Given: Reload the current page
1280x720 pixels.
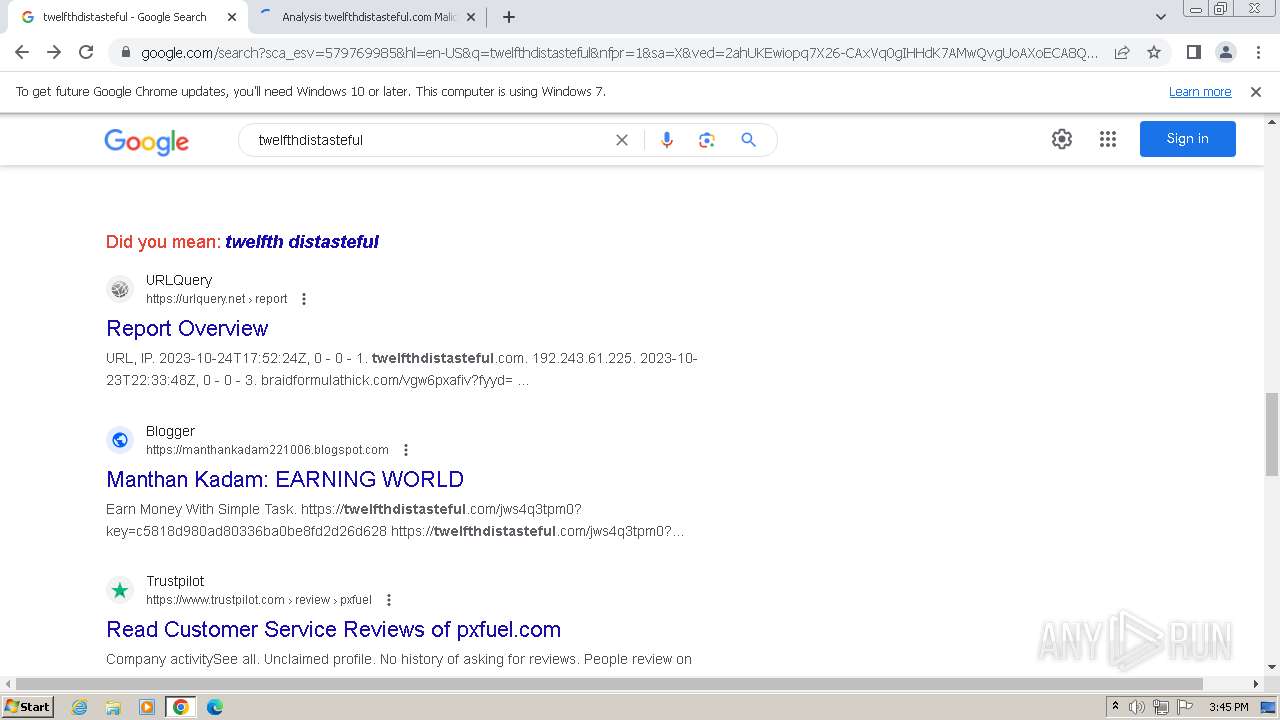Looking at the screenshot, I should click(86, 52).
